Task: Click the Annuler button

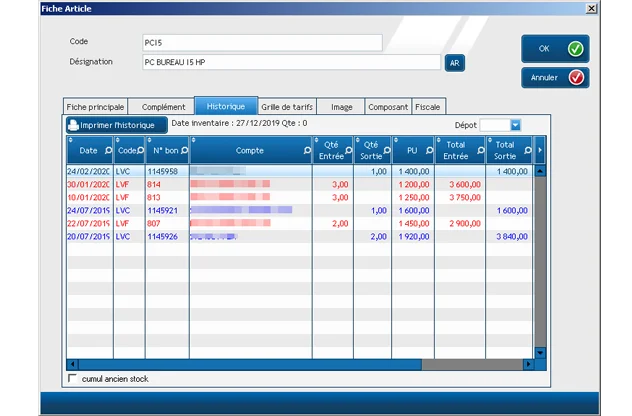Action: [x=554, y=78]
